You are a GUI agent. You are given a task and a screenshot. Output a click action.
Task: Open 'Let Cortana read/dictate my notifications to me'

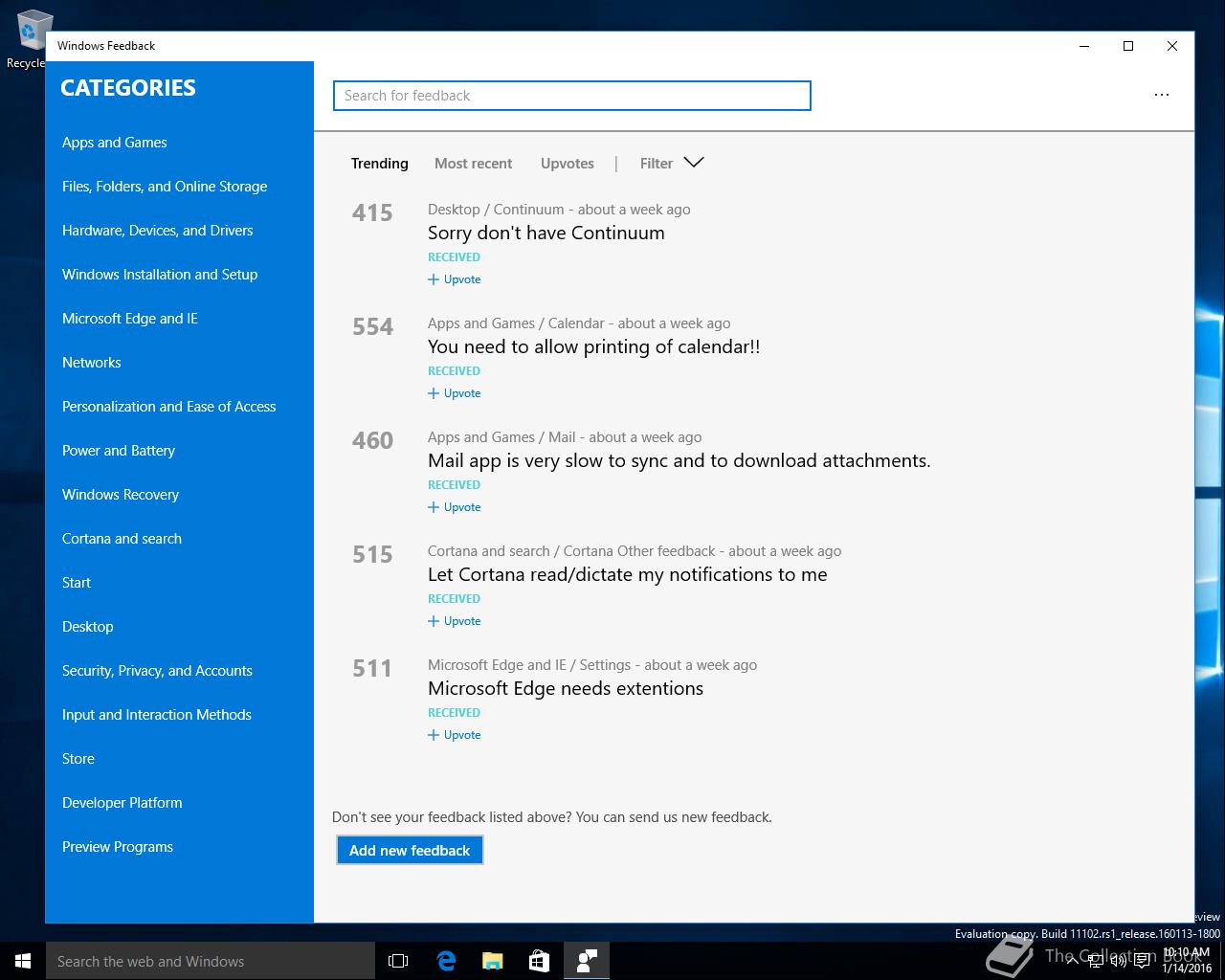[628, 574]
